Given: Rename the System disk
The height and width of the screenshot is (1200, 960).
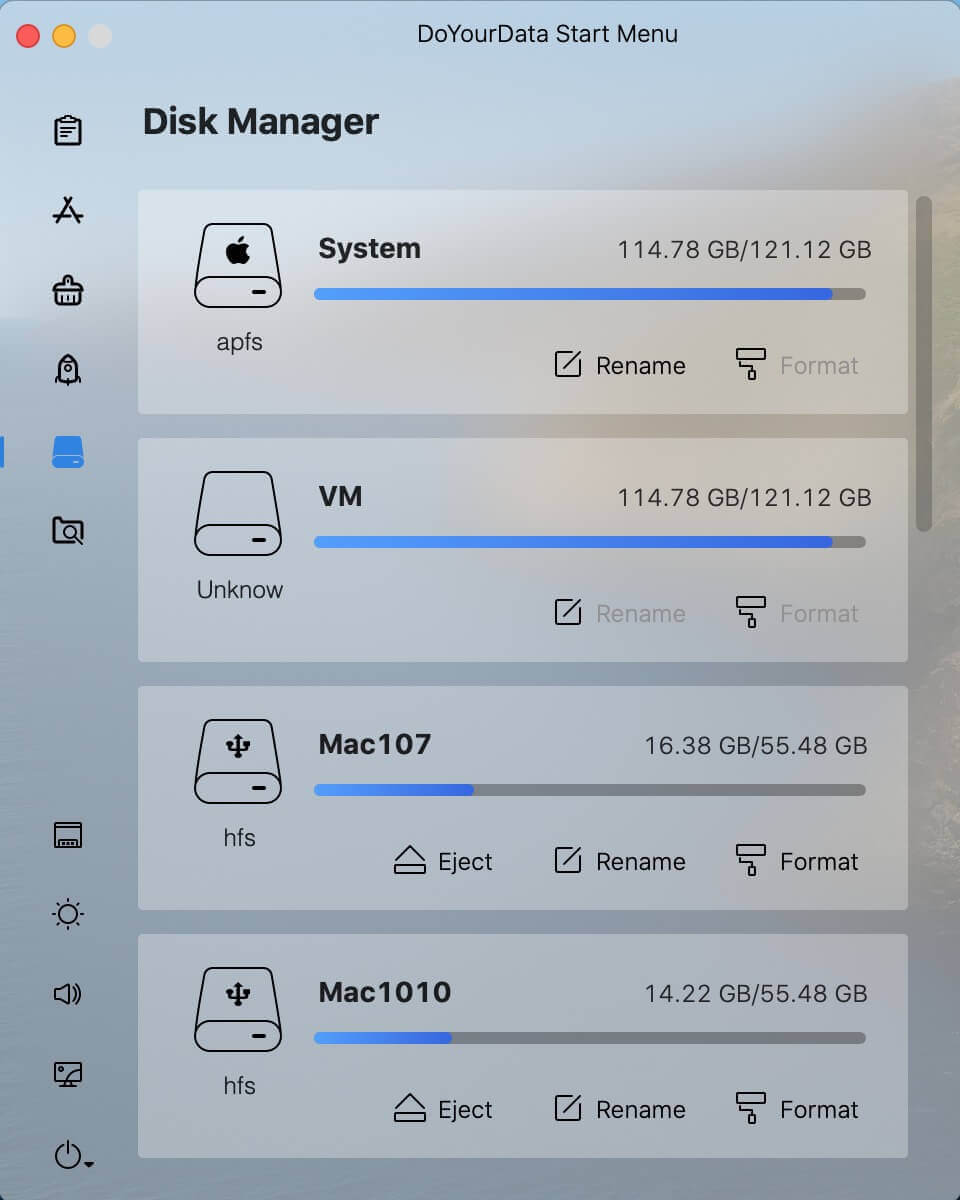Looking at the screenshot, I should (620, 365).
